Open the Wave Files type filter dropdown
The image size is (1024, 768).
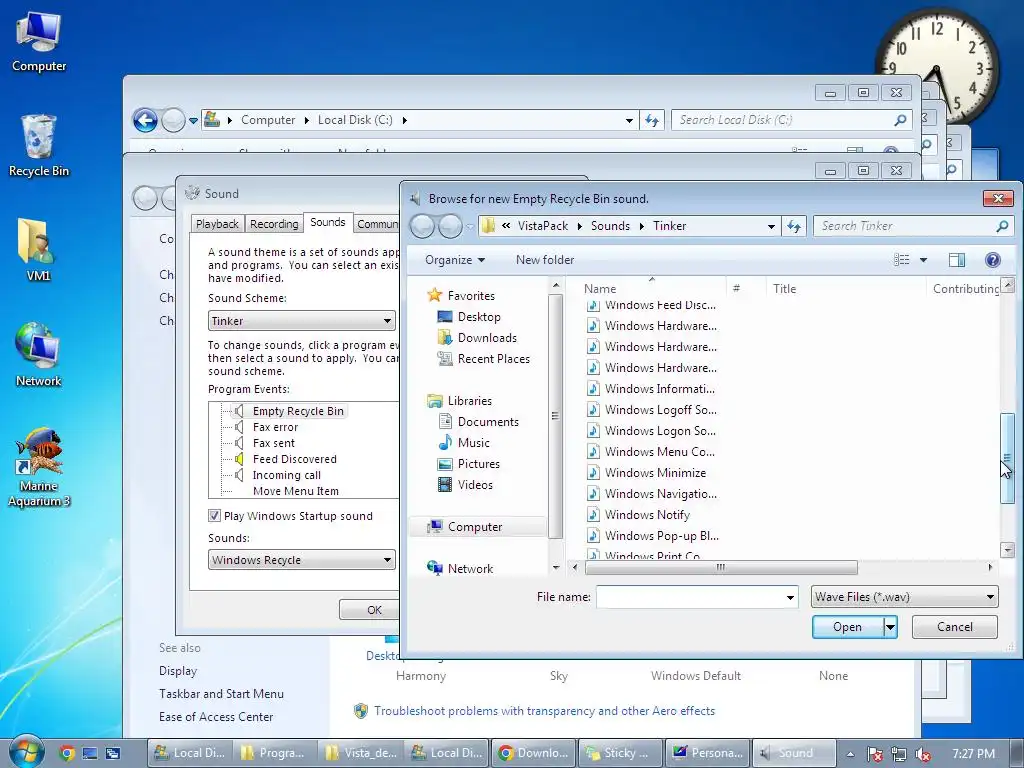[x=904, y=597]
